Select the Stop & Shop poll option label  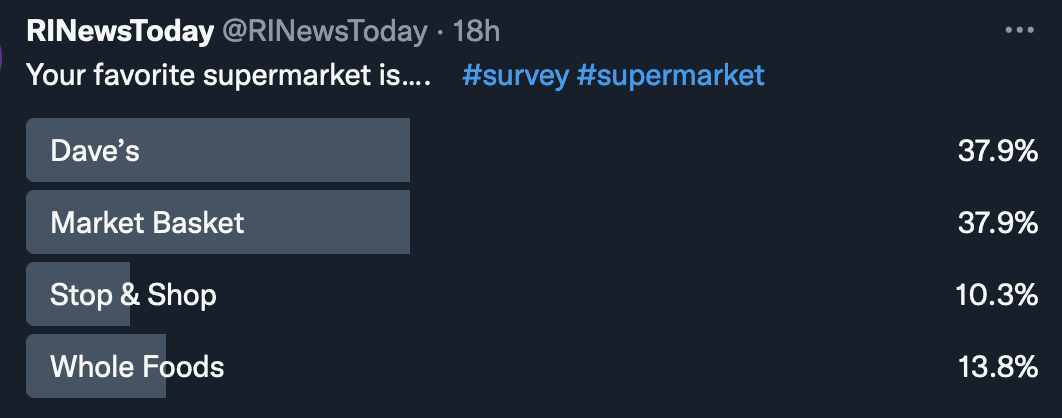tap(133, 294)
